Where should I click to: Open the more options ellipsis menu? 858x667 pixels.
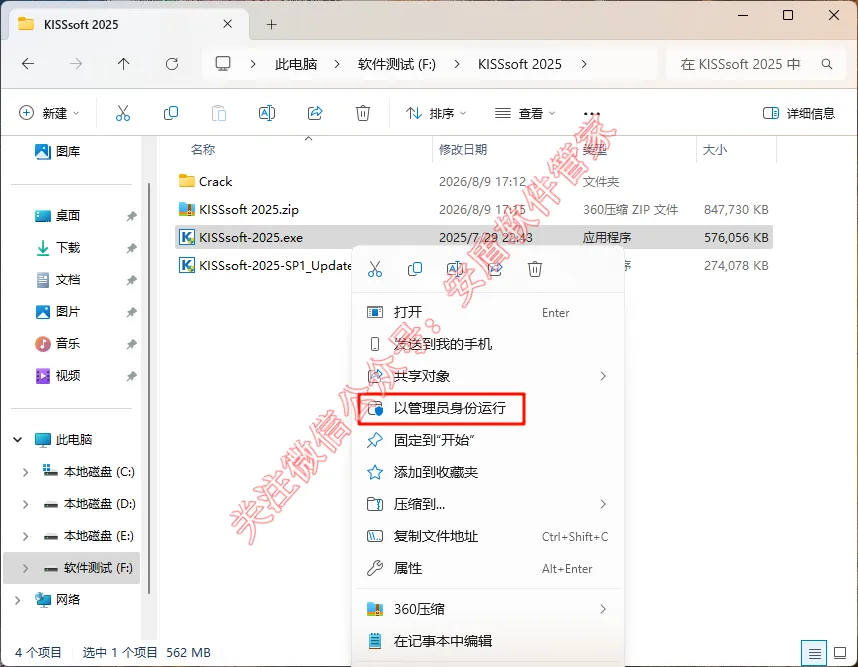(592, 113)
